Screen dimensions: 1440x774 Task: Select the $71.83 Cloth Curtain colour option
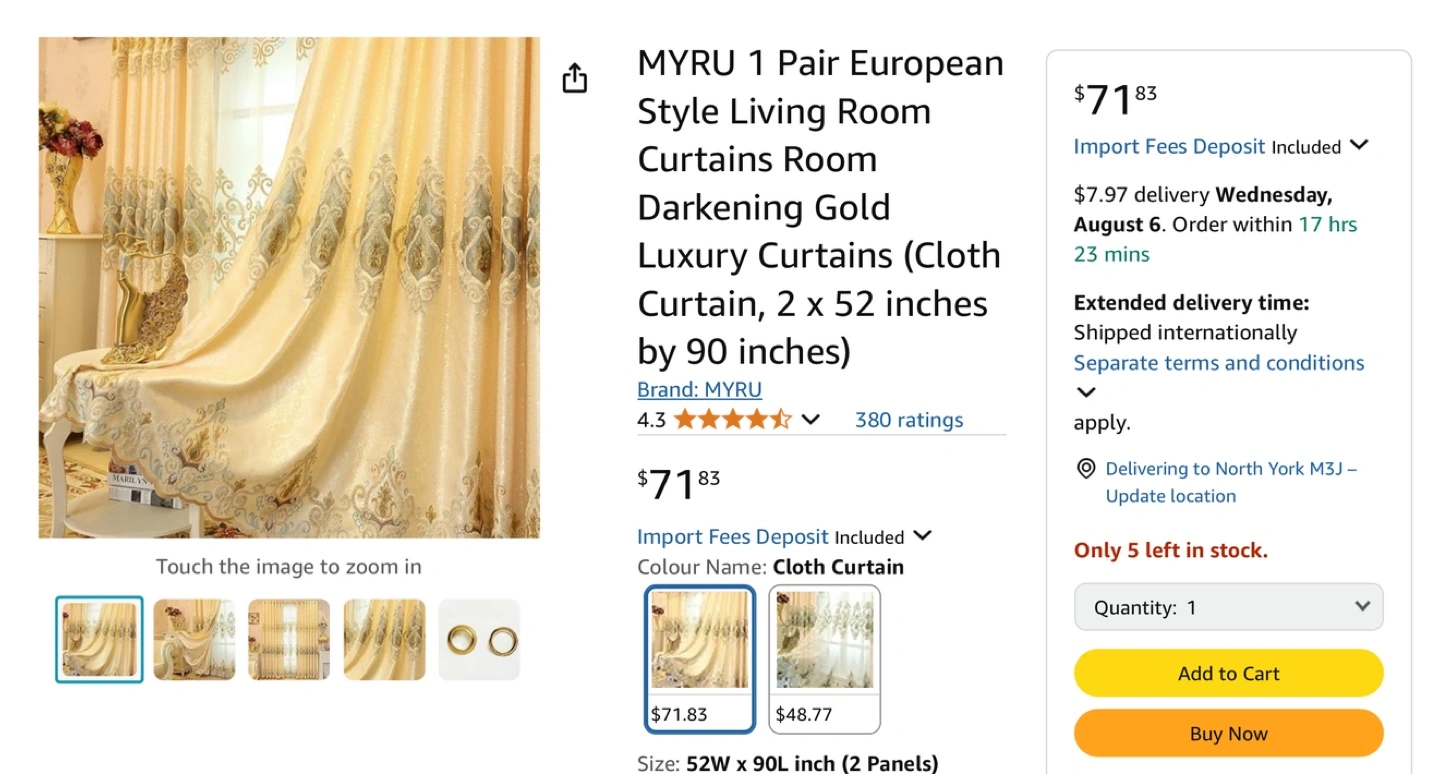700,658
